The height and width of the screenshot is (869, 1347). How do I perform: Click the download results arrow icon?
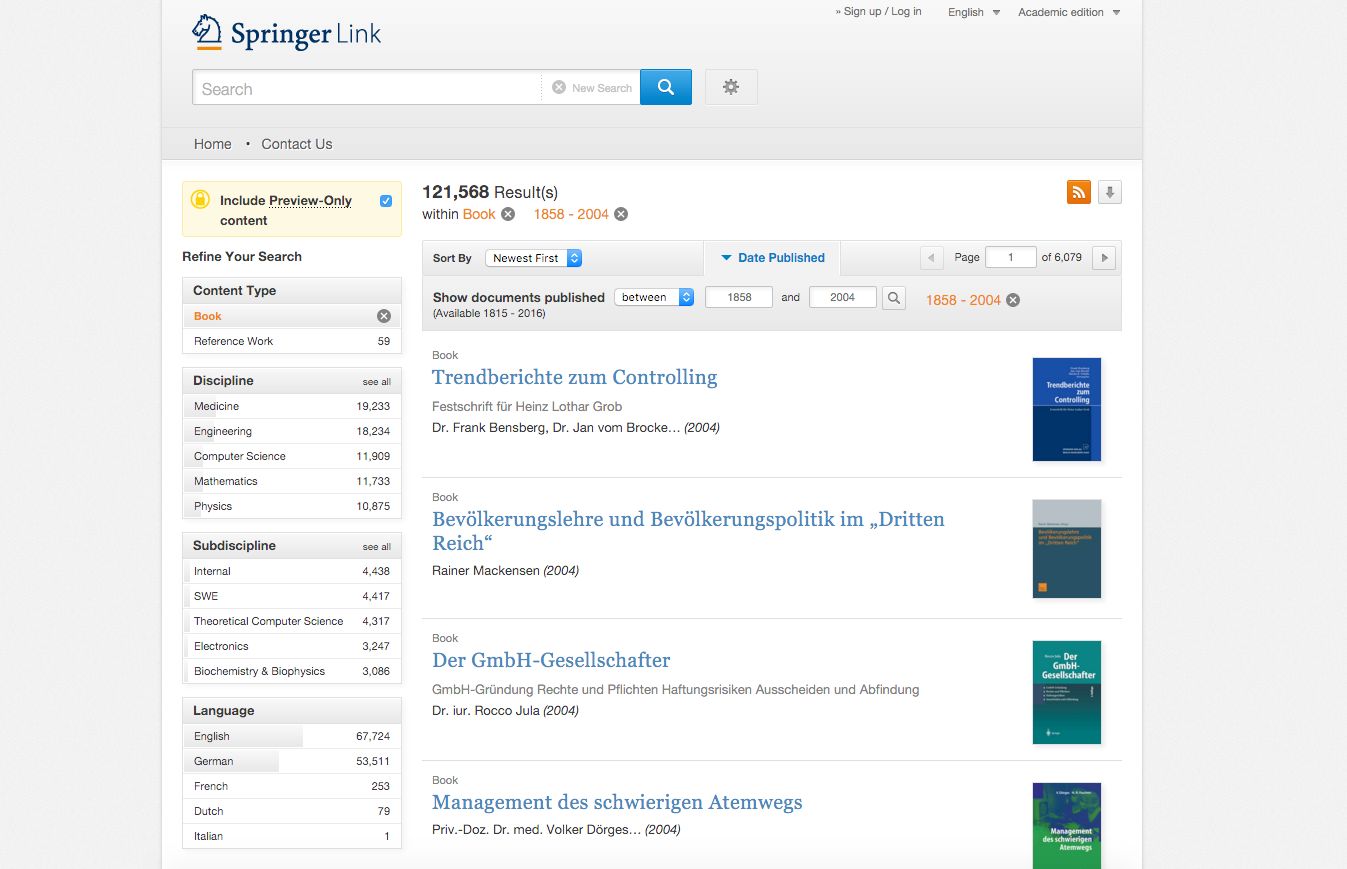coord(1110,192)
